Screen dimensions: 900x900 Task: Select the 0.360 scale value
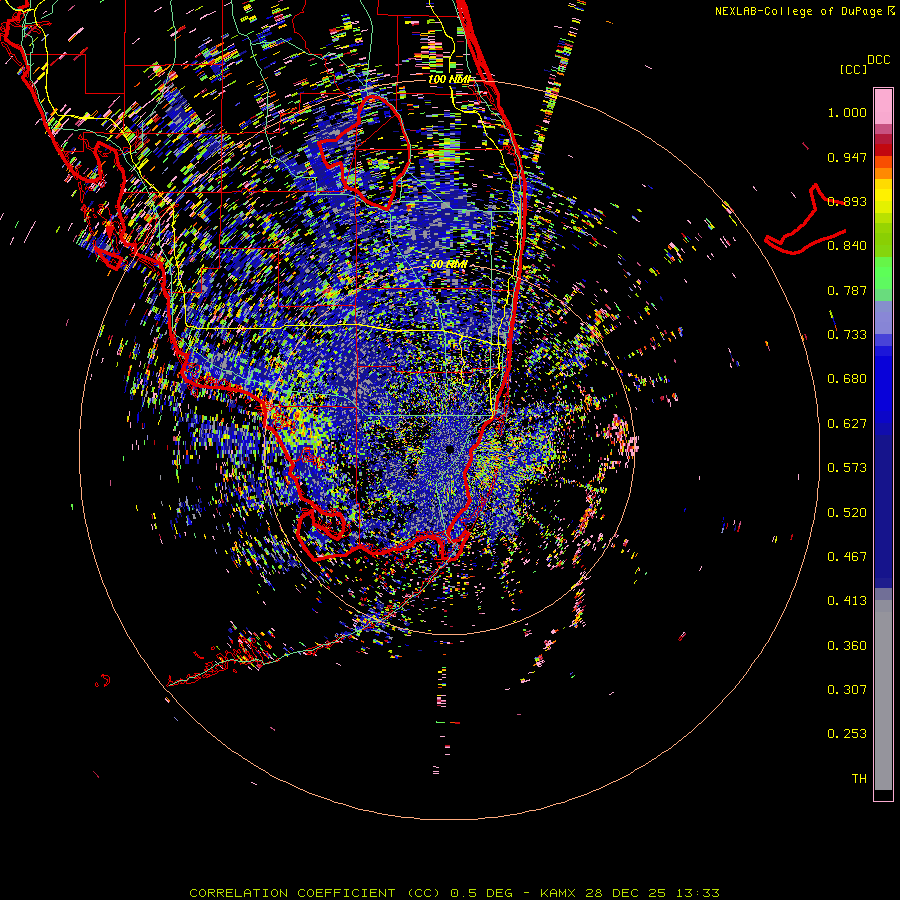coord(847,646)
